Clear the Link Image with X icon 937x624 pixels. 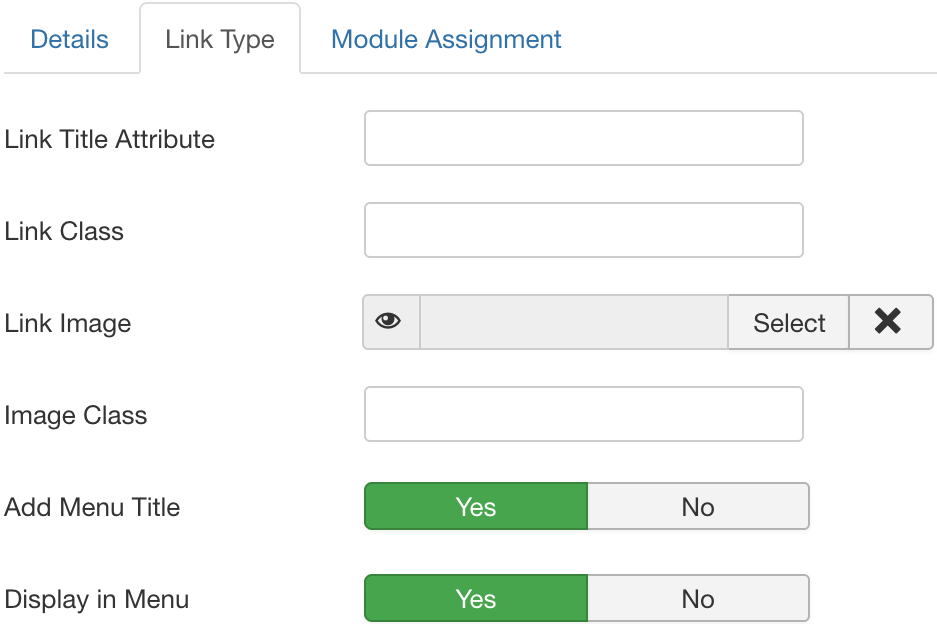(x=889, y=322)
